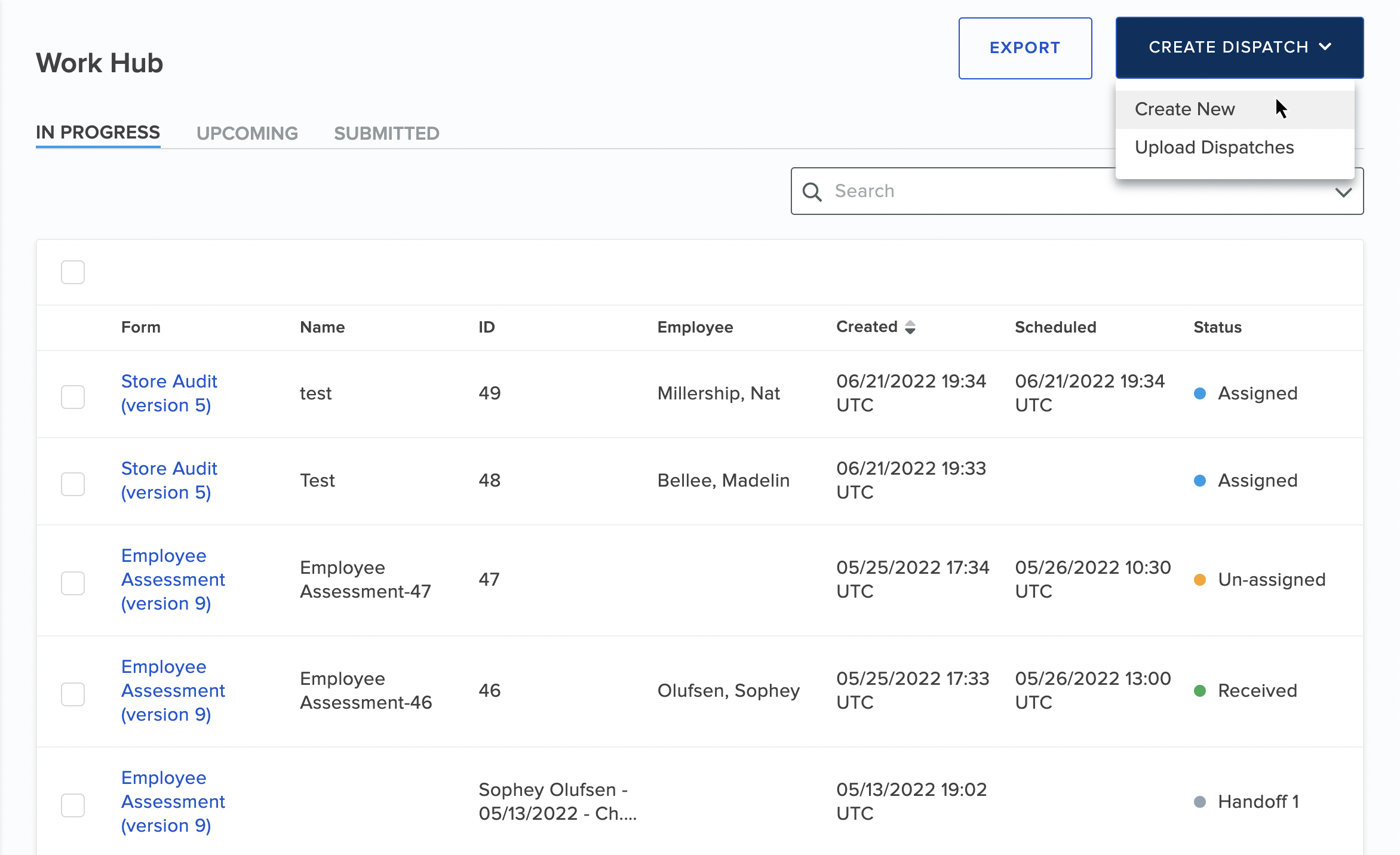Click the Un-assigned status text

point(1272,580)
